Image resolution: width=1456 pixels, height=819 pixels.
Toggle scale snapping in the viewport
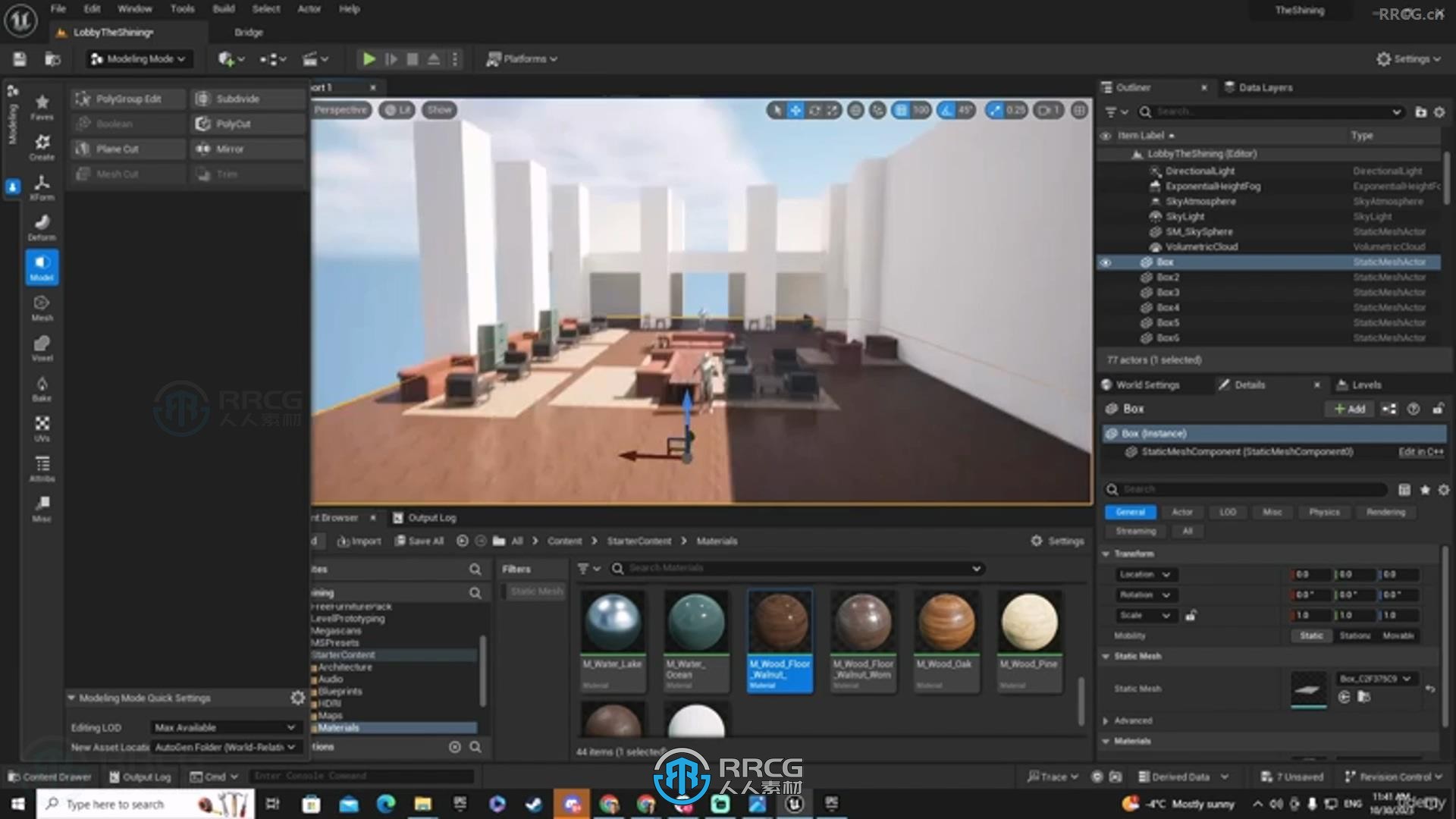[x=993, y=111]
